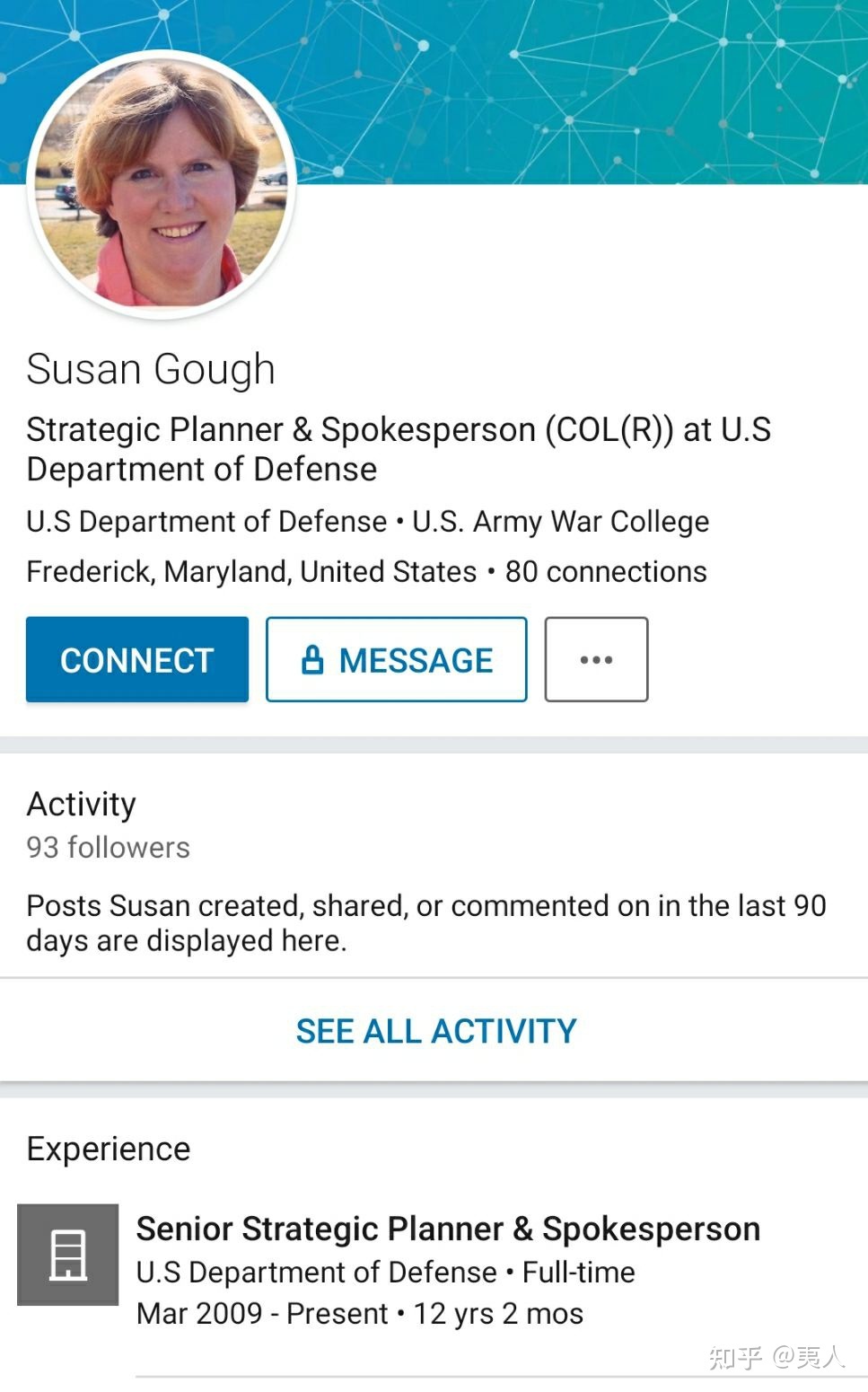Image resolution: width=868 pixels, height=1392 pixels.
Task: Click the 80 connections text
Action: 606,571
